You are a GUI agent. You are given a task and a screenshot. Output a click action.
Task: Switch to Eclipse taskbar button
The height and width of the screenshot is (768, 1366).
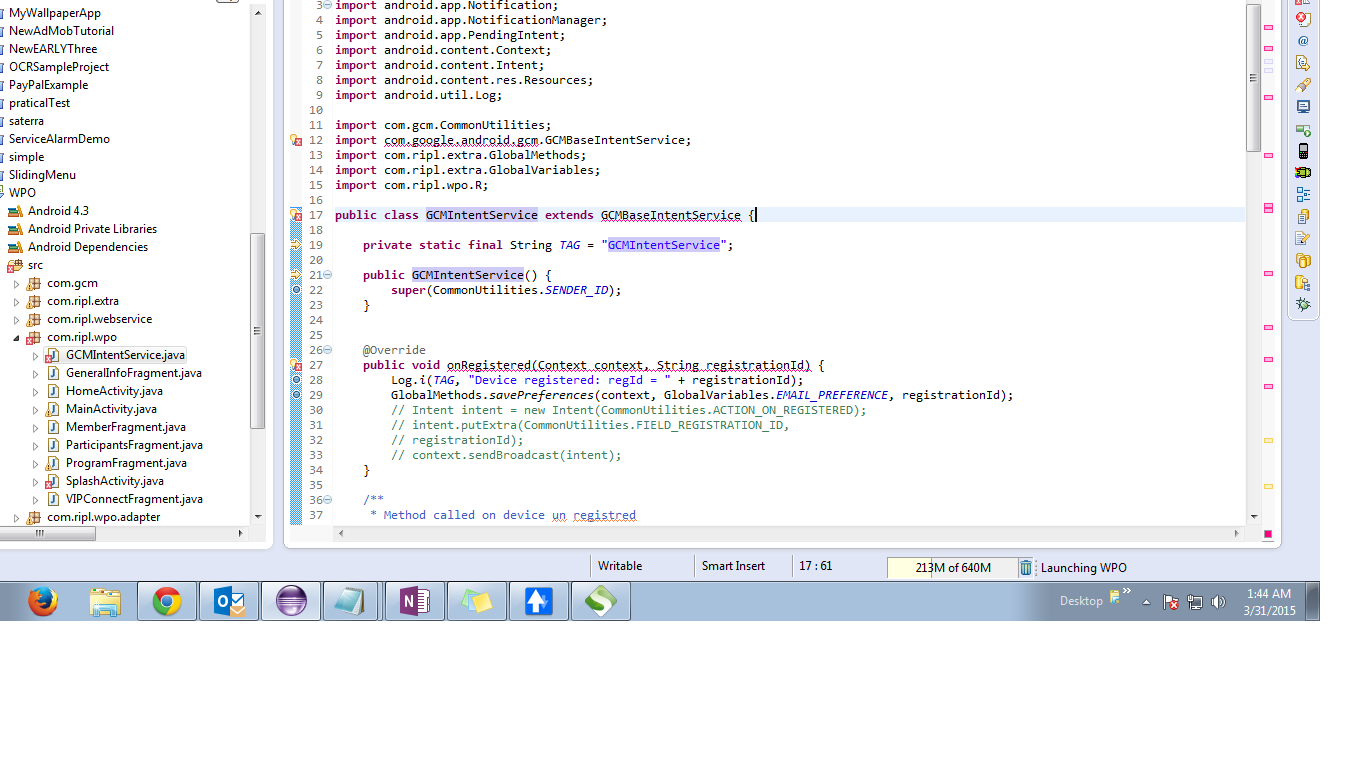tap(291, 601)
